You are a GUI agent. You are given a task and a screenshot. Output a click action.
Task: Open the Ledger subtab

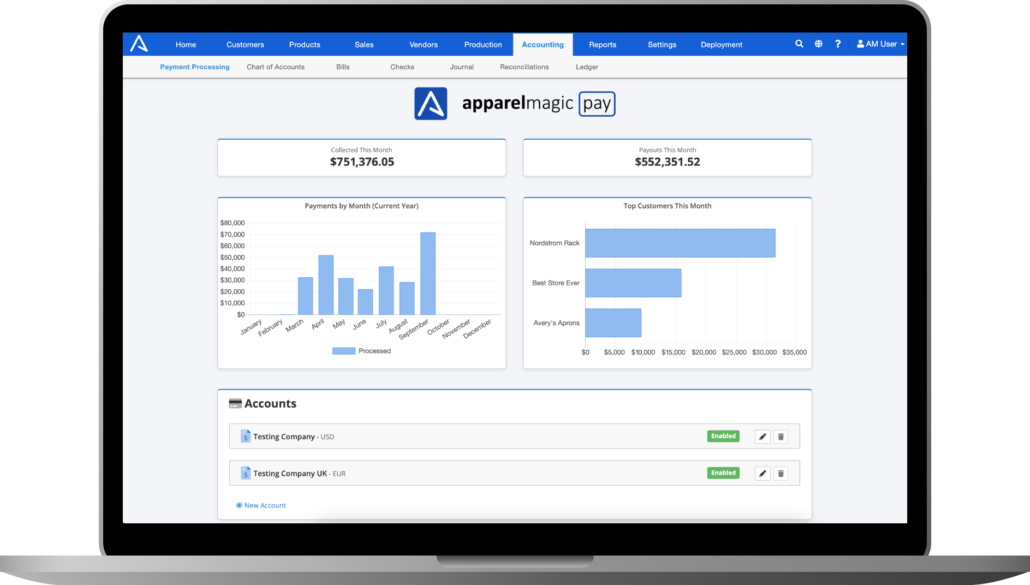tap(587, 67)
